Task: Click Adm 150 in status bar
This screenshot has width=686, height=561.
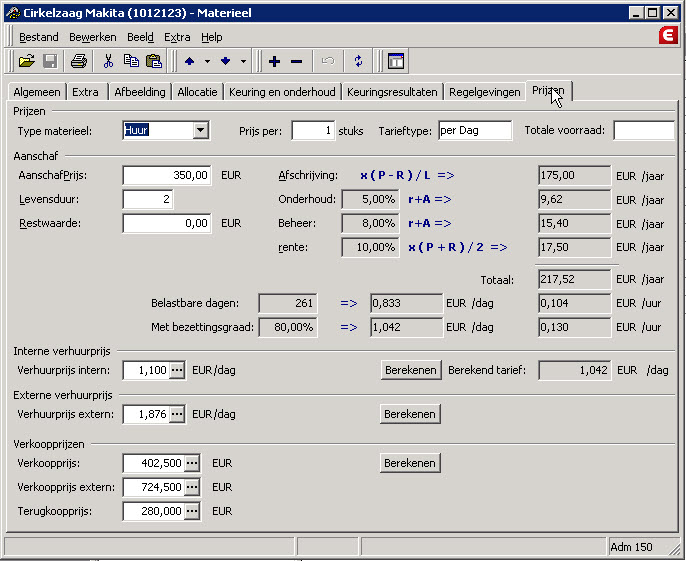Action: coord(631,547)
